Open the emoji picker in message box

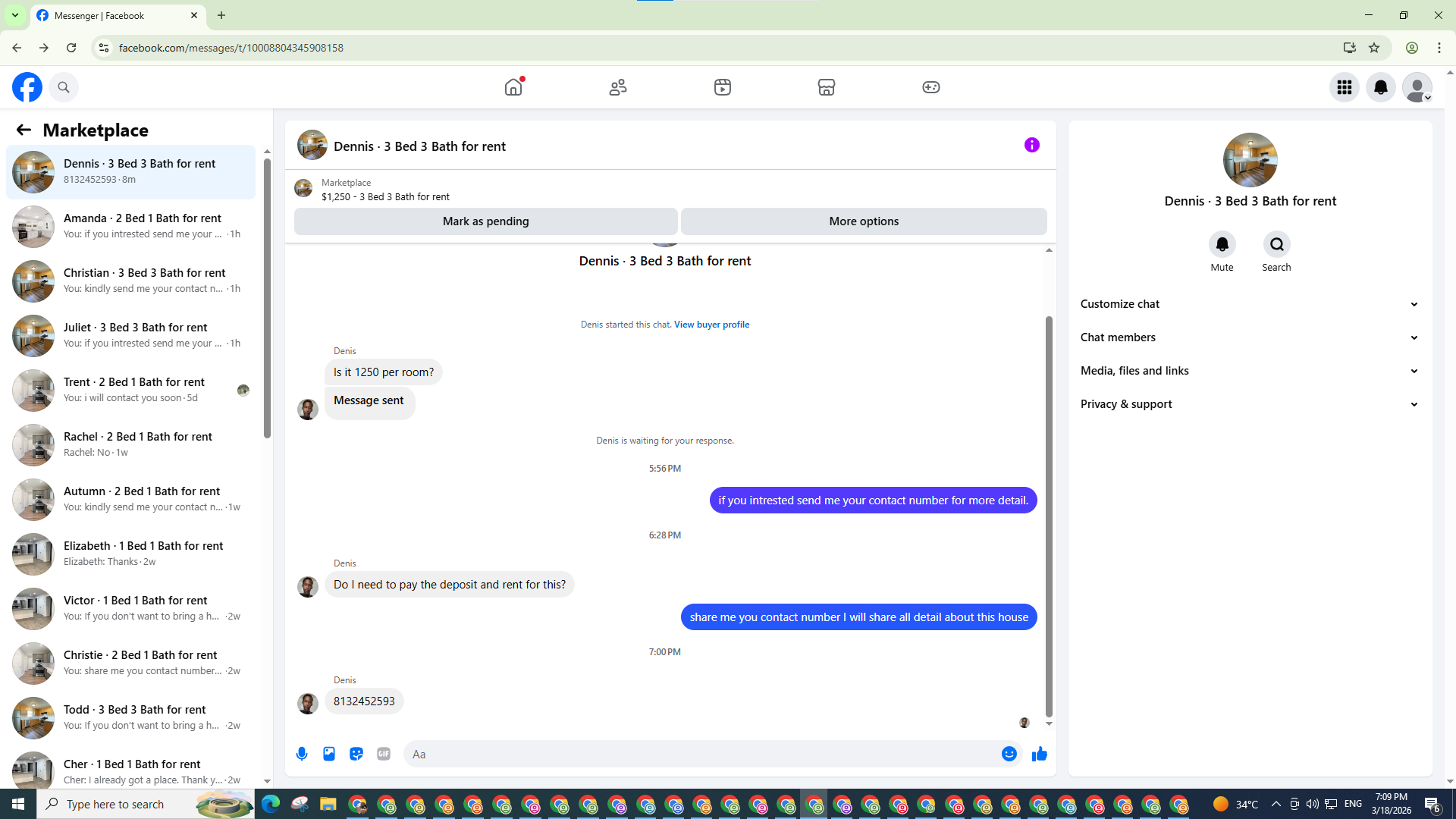pos(1009,754)
